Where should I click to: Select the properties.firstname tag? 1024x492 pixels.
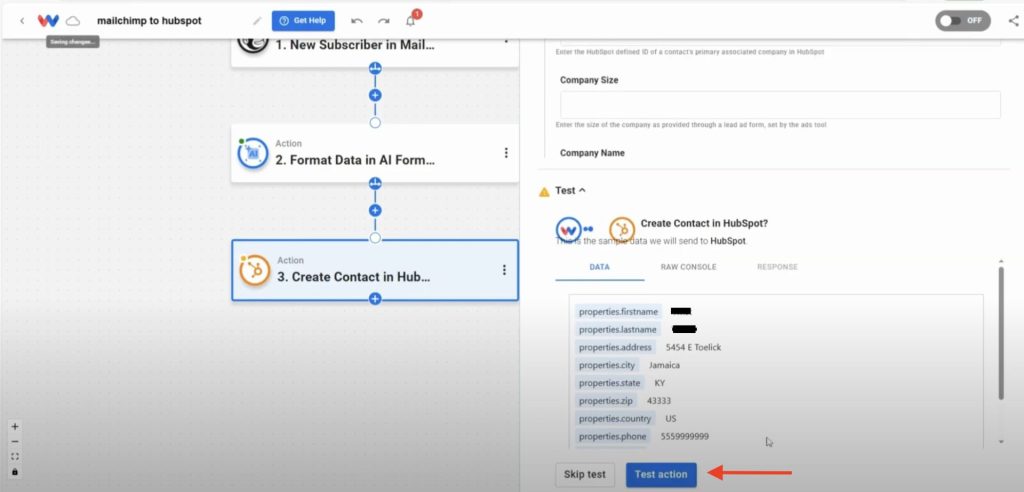pyautogui.click(x=618, y=312)
